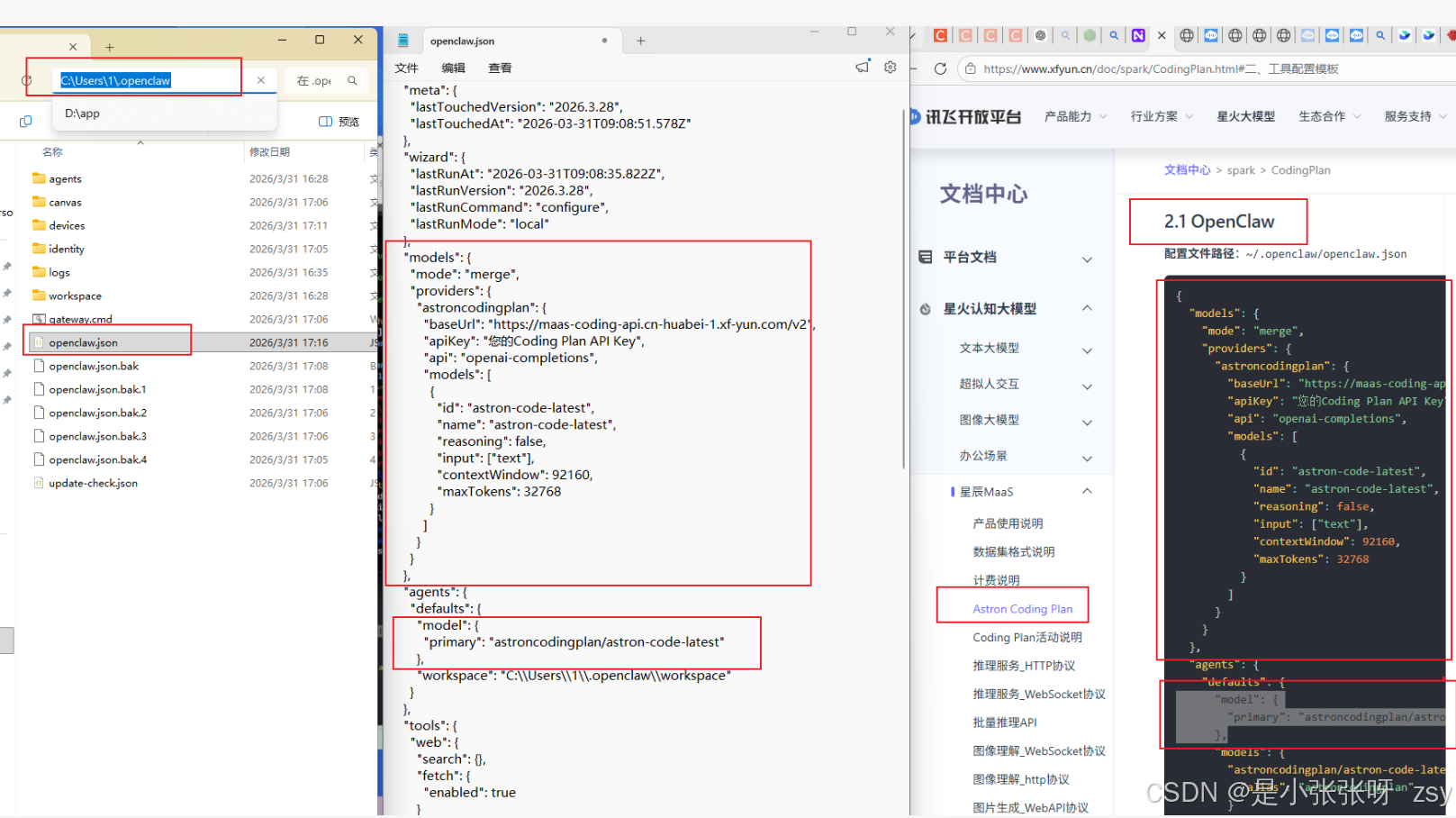The width and height of the screenshot is (1456, 818).
Task: Sort by 名称 column header
Action: [52, 151]
